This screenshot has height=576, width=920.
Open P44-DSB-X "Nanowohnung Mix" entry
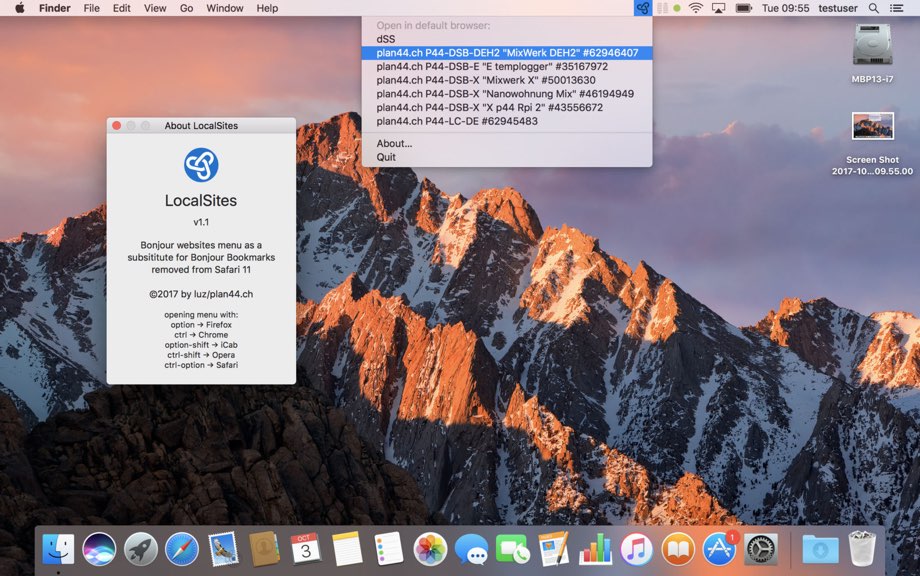point(507,94)
